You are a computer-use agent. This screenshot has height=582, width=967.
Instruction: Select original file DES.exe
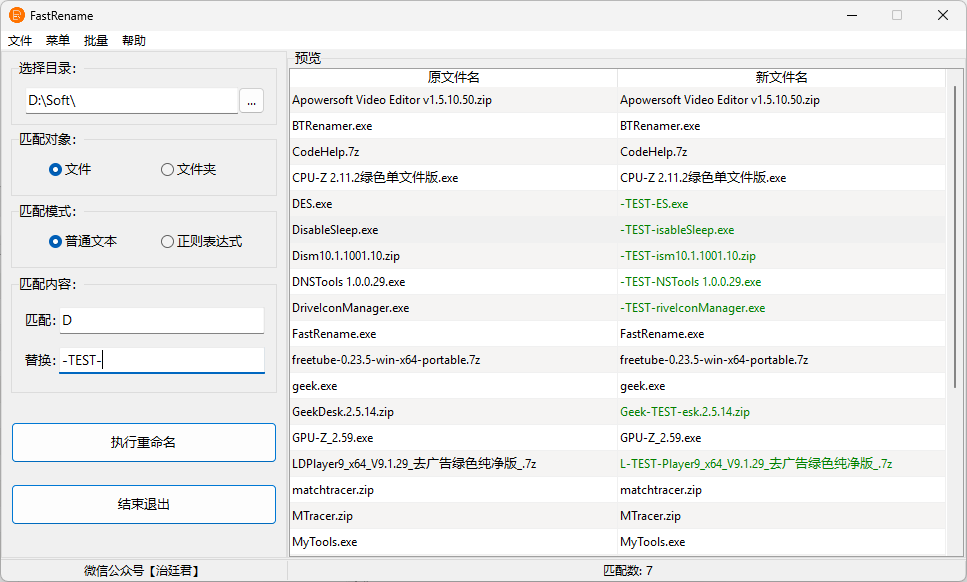[312, 204]
